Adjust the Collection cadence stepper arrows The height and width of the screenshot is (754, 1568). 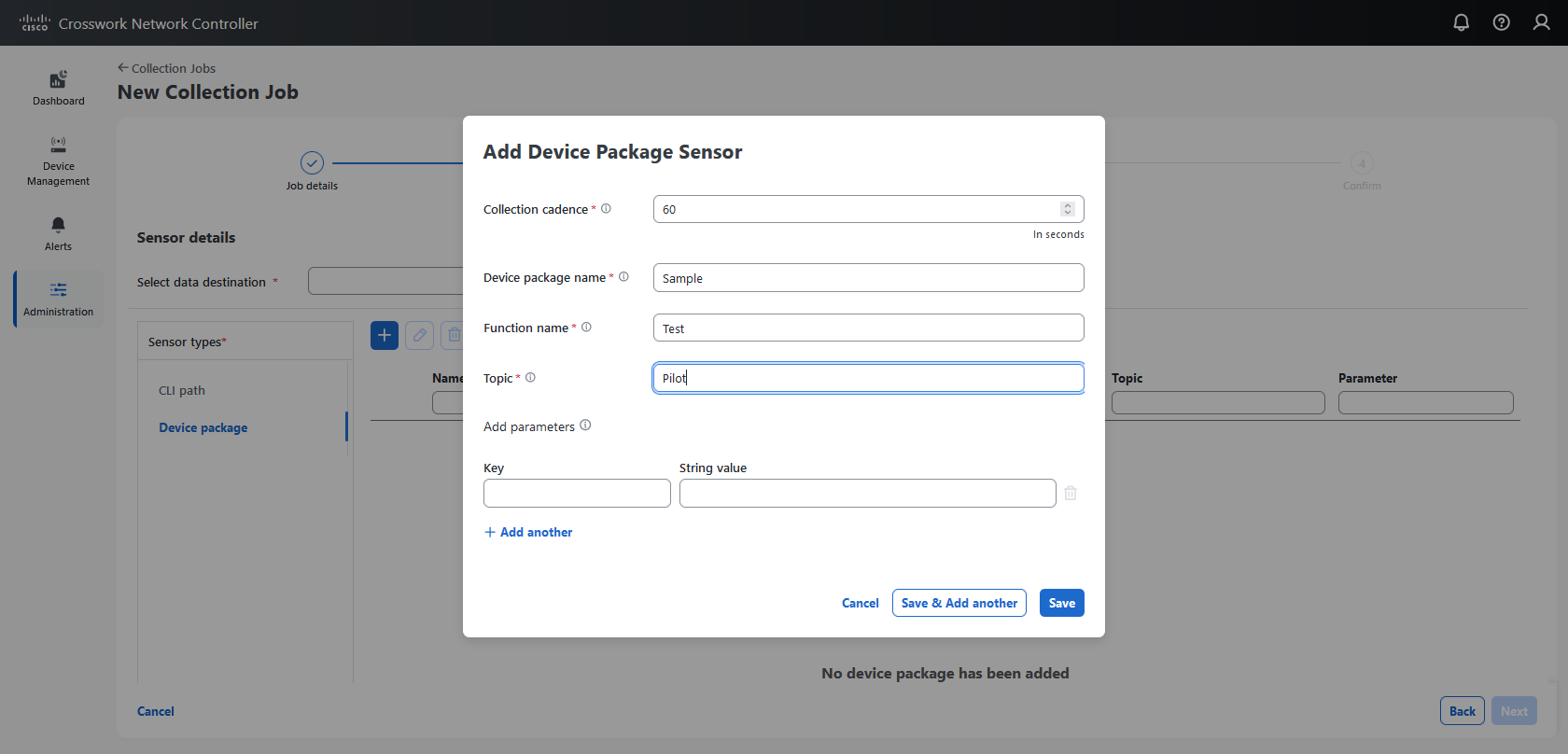point(1068,209)
